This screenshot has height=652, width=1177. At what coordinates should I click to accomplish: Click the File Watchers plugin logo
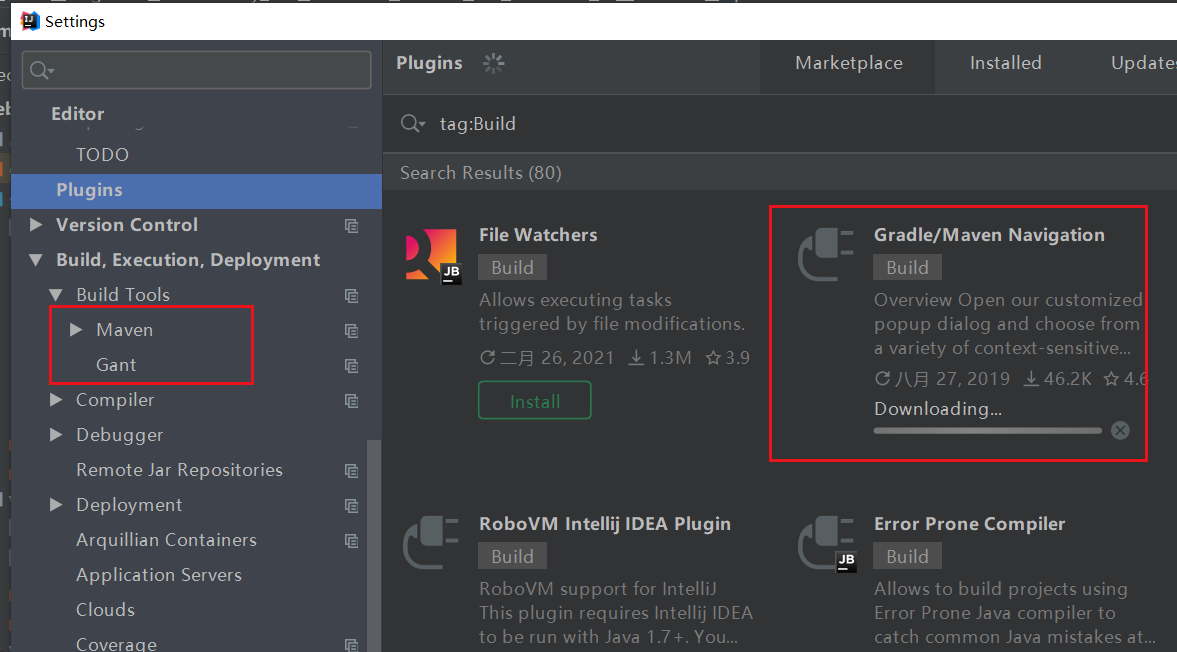pyautogui.click(x=432, y=256)
